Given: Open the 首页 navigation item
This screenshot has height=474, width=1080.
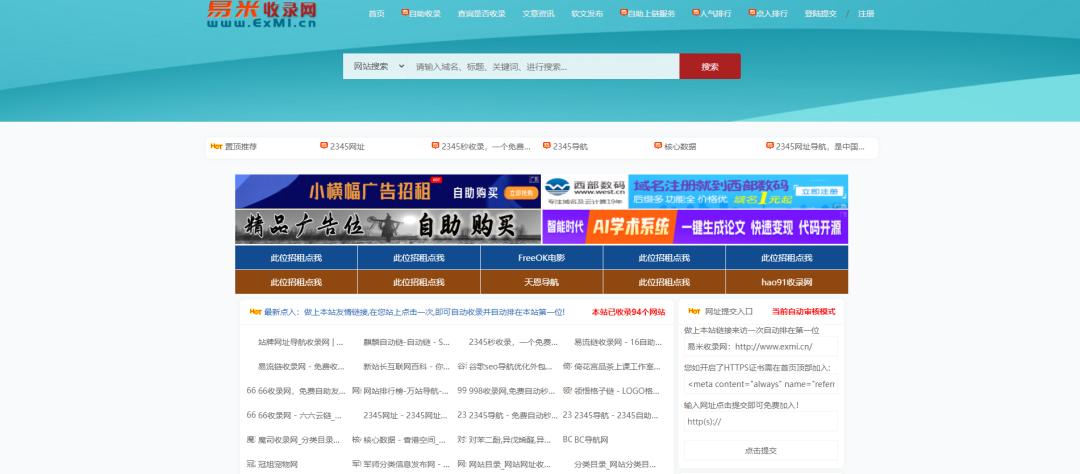Looking at the screenshot, I should (x=376, y=14).
